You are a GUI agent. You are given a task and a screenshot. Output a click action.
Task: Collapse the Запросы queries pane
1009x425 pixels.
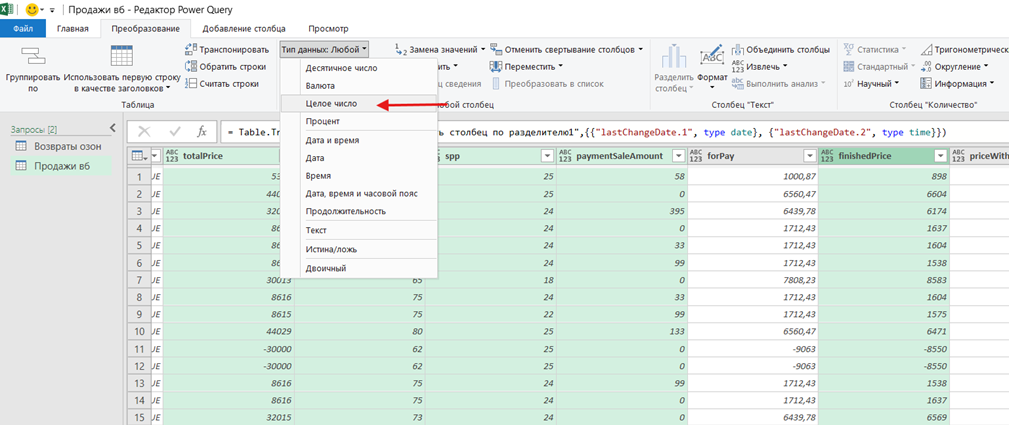(112, 128)
